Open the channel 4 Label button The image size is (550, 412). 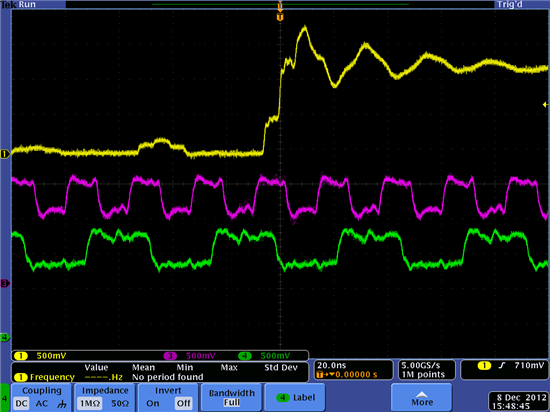pyautogui.click(x=295, y=397)
